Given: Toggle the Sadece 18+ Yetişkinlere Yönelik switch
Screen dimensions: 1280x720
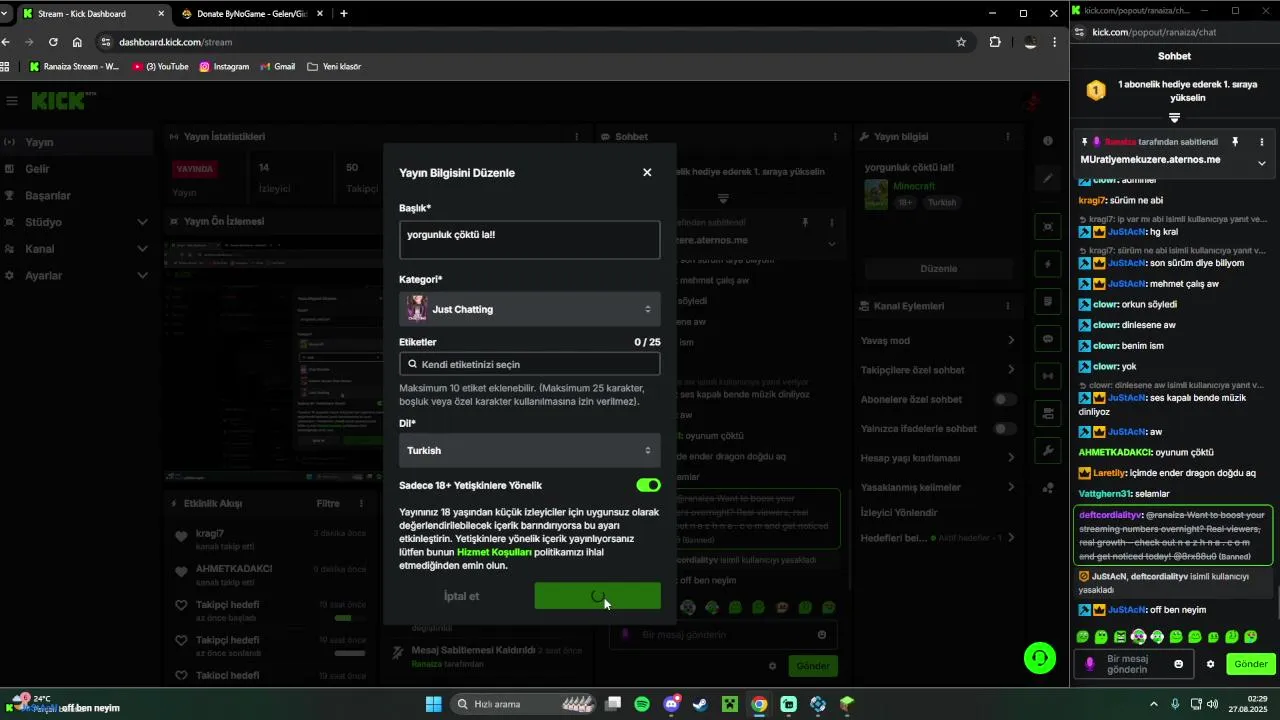Looking at the screenshot, I should point(648,485).
